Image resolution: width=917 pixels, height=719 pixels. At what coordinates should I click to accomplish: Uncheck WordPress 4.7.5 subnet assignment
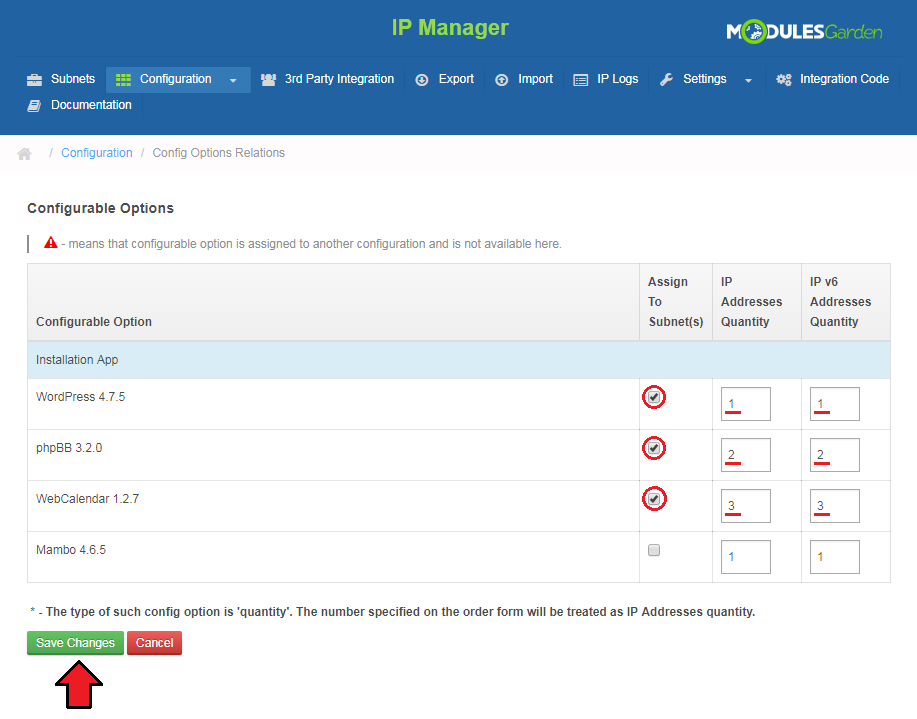[x=654, y=397]
